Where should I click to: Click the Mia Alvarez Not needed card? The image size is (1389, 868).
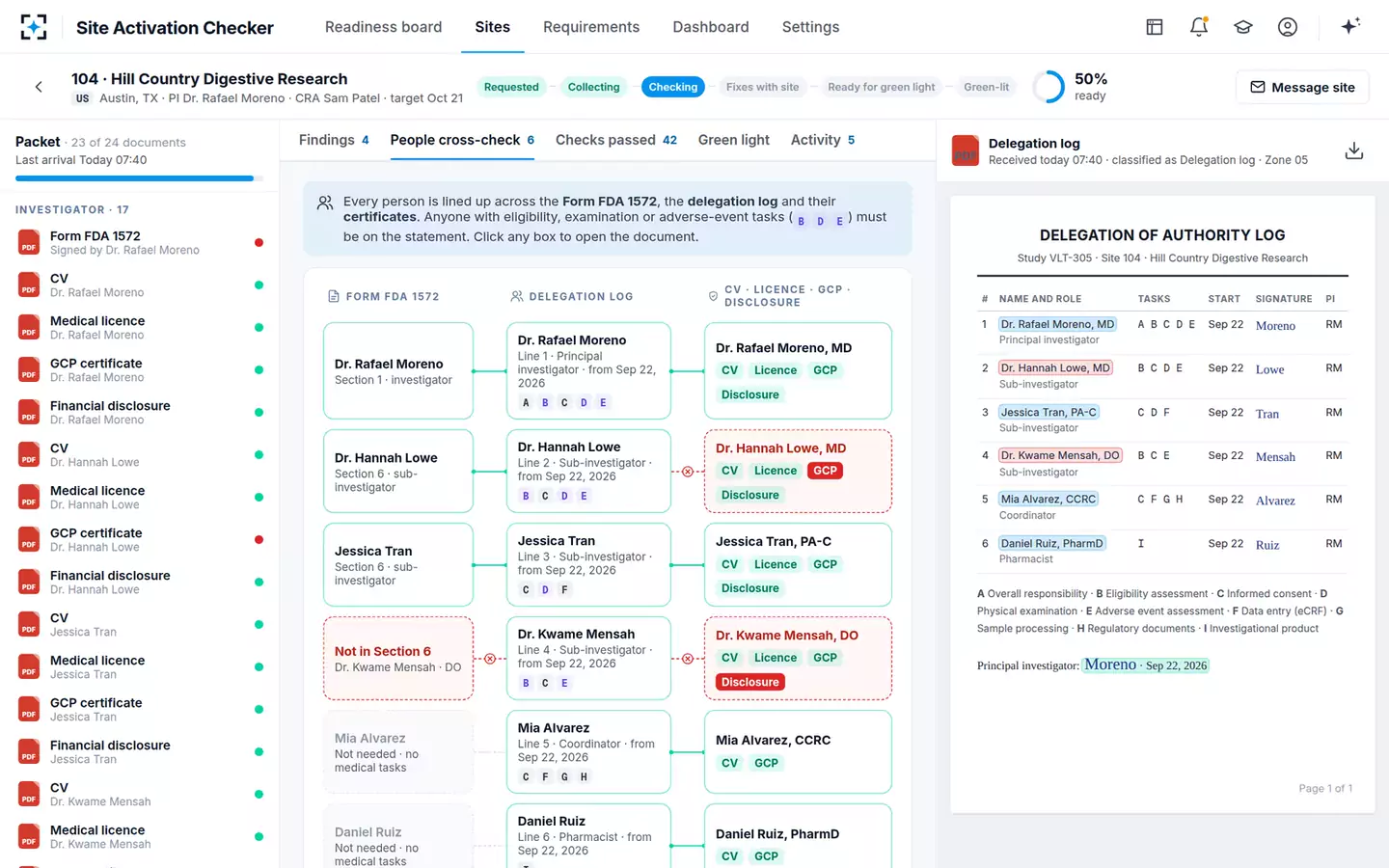point(398,752)
